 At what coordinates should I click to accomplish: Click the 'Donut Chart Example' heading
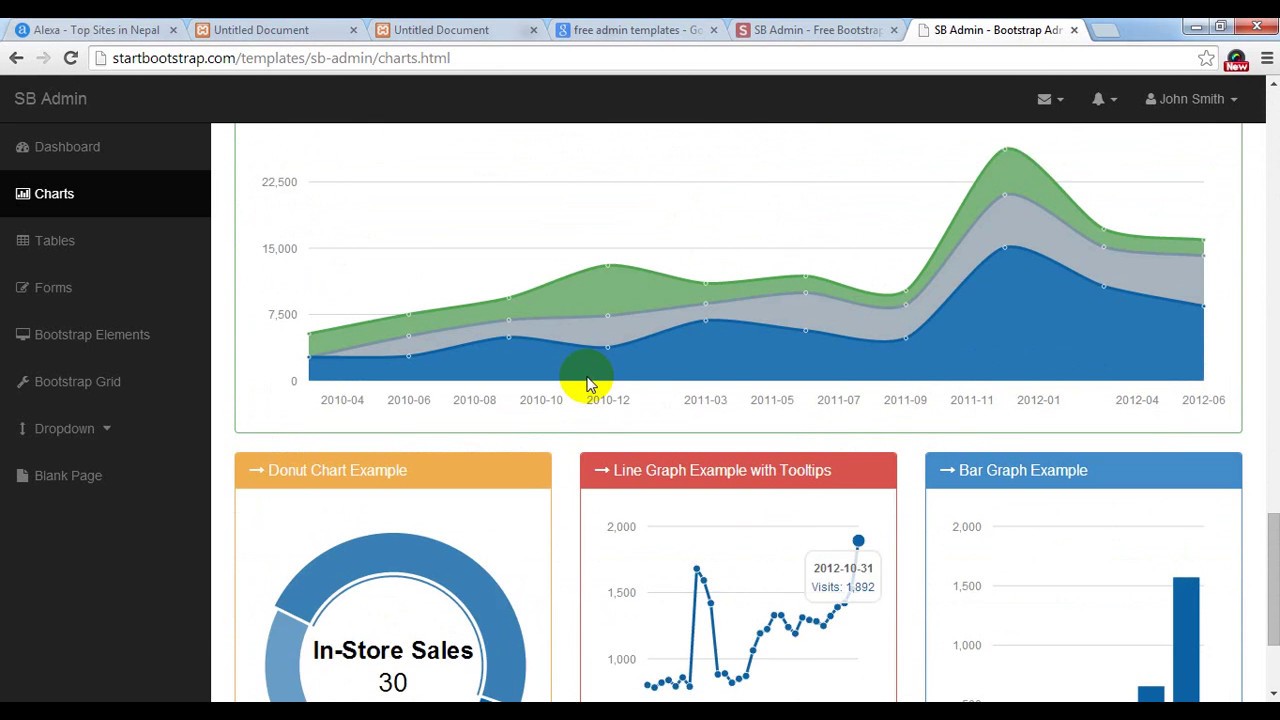(x=337, y=470)
